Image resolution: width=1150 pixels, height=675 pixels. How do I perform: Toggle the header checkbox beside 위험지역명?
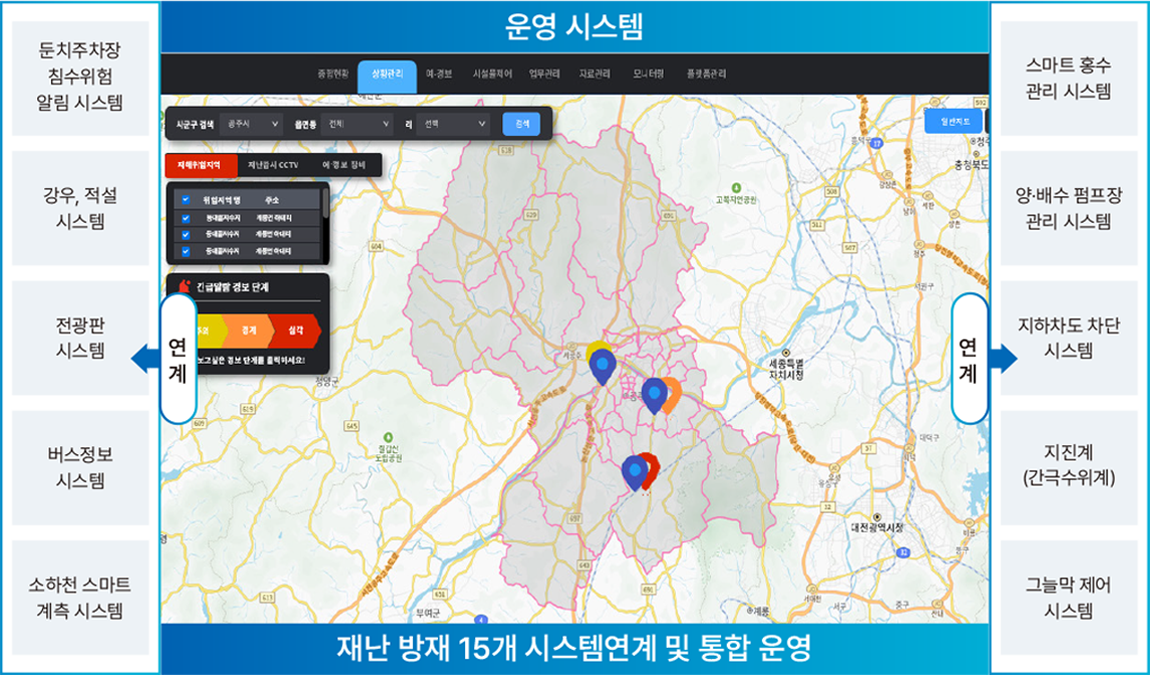(186, 200)
